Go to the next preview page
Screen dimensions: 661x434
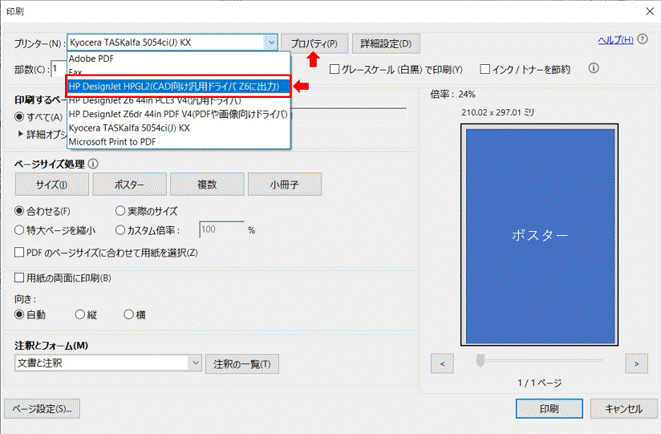[x=637, y=364]
